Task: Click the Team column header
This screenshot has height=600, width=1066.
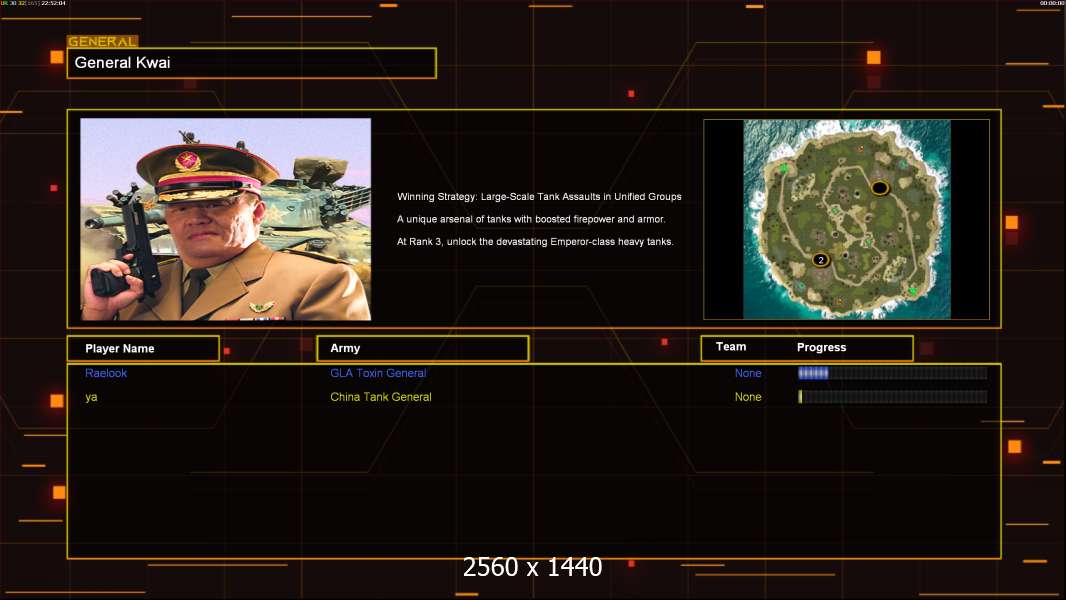Action: click(731, 347)
